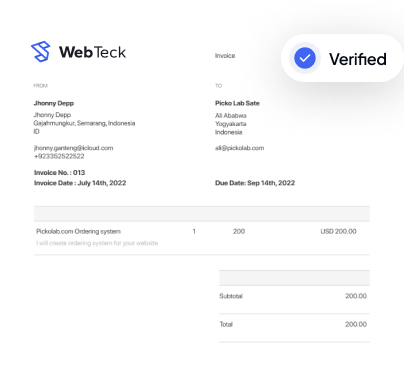404x382 pixels.
Task: Click the blue Verified checkmark icon
Action: click(x=305, y=58)
